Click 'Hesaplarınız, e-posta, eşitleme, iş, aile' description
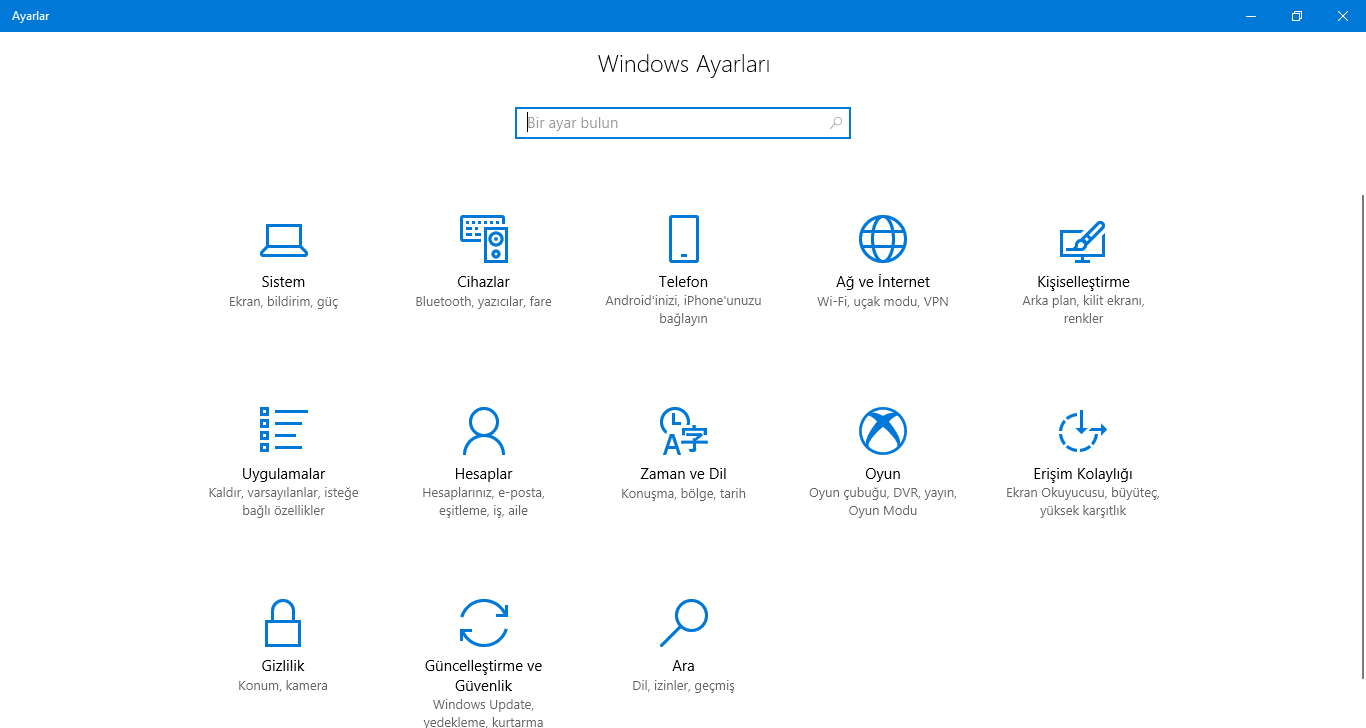Viewport: 1366px width, 728px height. tap(483, 502)
